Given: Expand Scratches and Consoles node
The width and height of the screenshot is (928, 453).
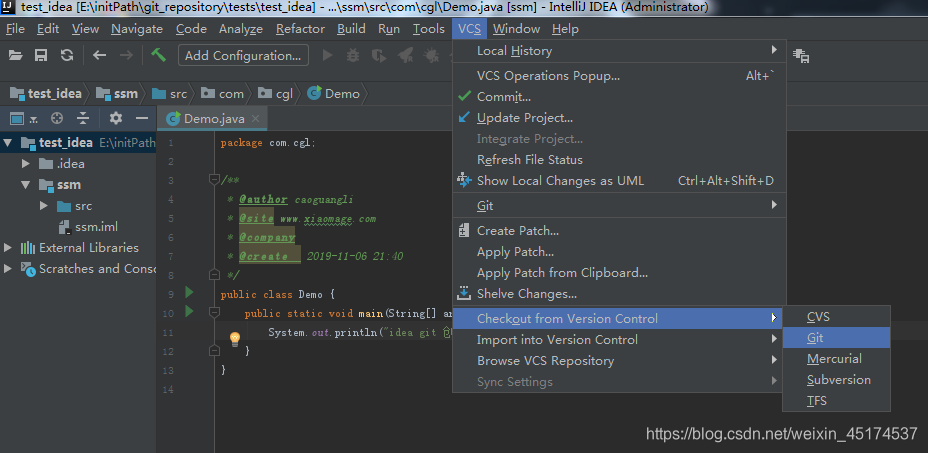Looking at the screenshot, I should (8, 268).
